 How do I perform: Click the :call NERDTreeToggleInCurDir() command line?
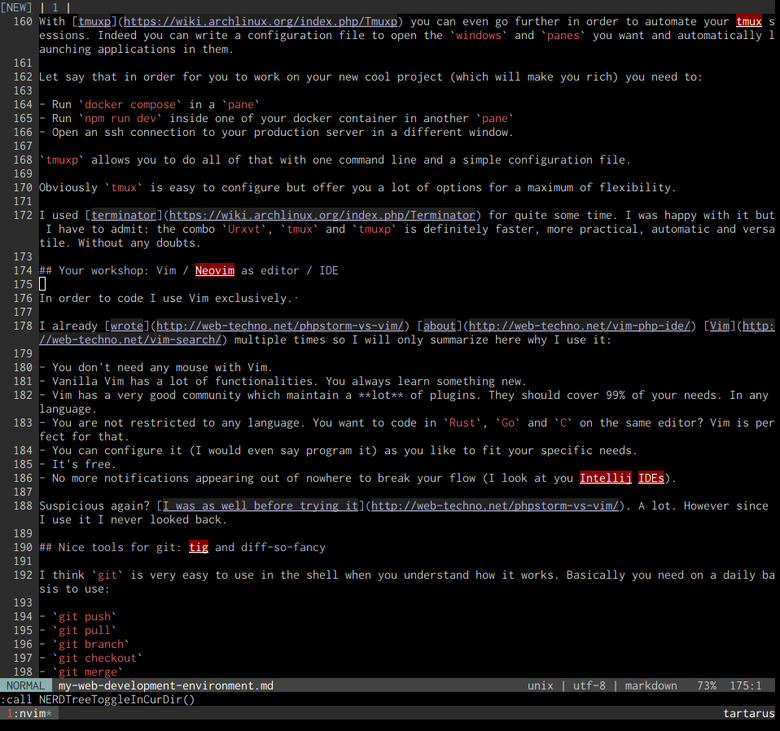point(98,700)
